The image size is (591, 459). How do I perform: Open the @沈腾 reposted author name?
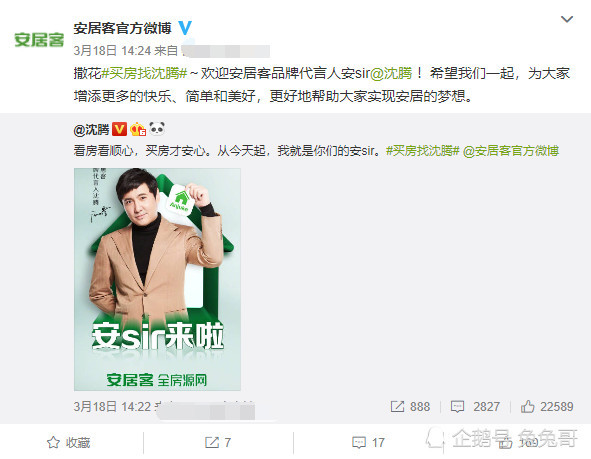(91, 130)
